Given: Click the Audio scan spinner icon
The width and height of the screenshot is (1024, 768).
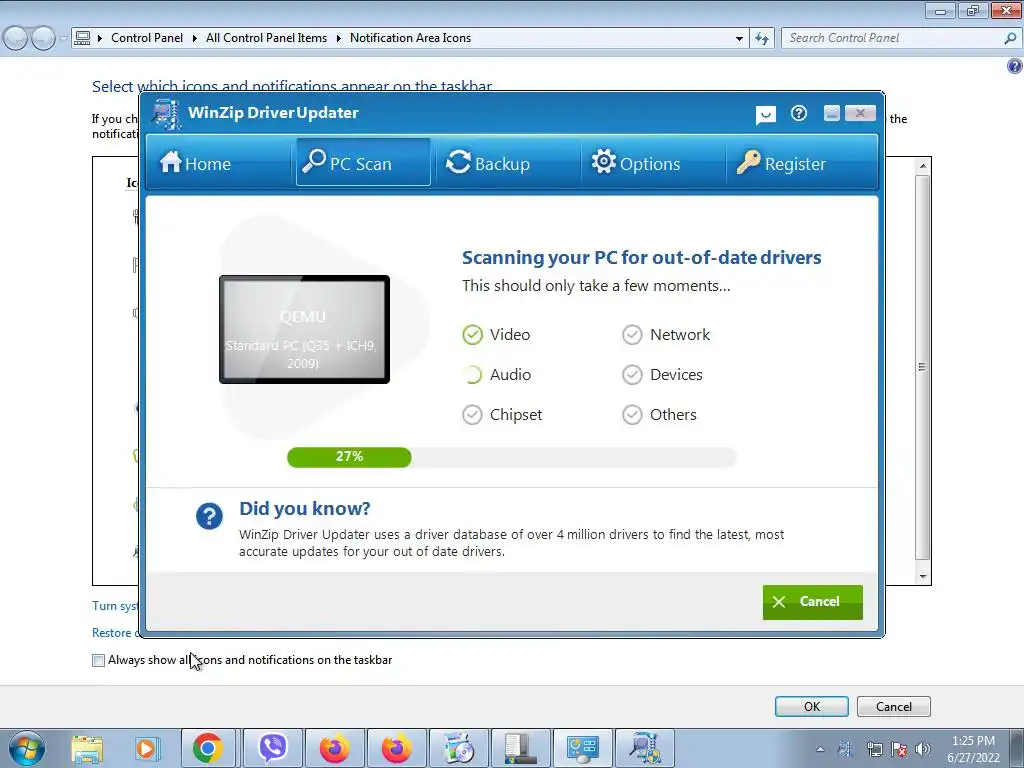Looking at the screenshot, I should coord(472,375).
